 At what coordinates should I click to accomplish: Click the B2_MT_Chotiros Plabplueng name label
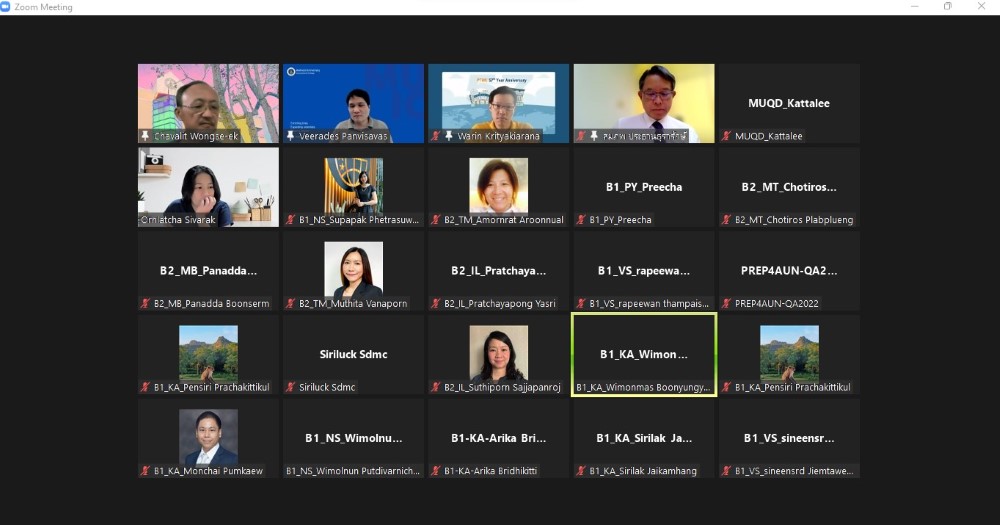pyautogui.click(x=794, y=220)
